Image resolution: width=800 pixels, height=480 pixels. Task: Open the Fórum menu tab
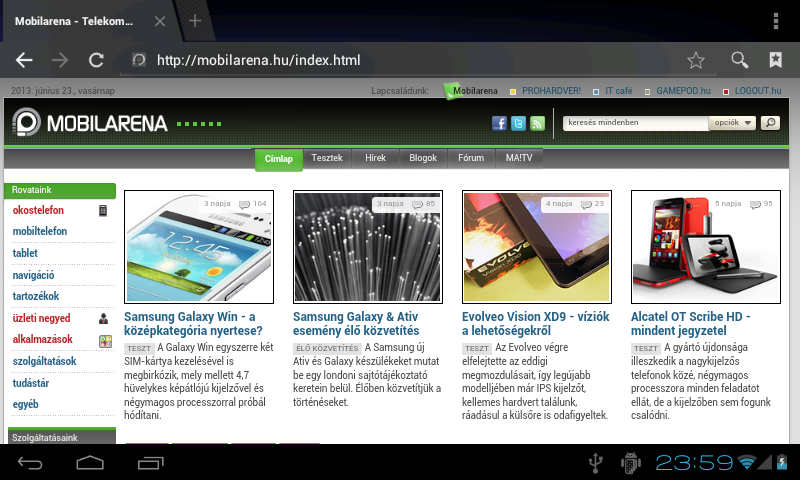tap(471, 158)
